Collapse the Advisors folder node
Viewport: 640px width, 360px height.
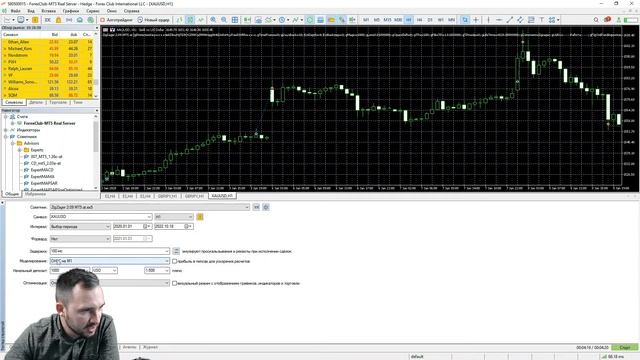[13, 143]
